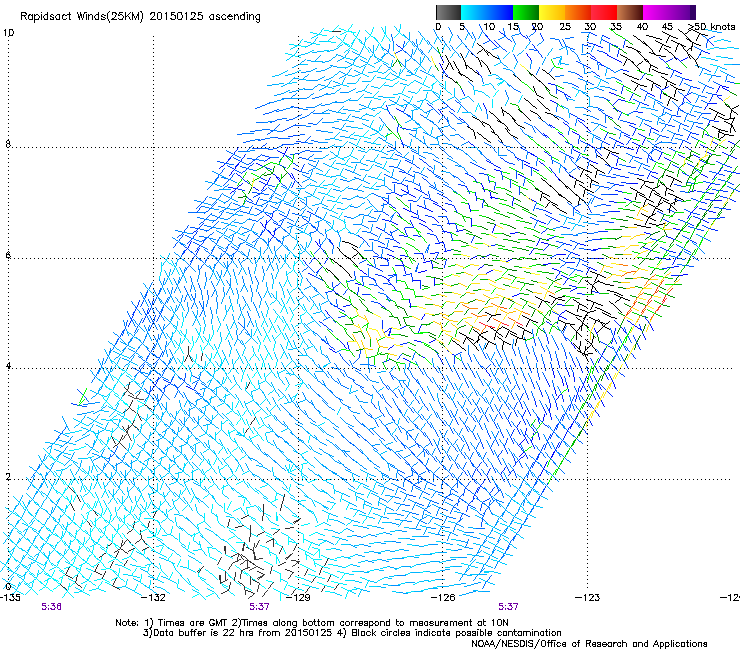740x650 pixels.
Task: Click the latitude label '10'
Action: pos(8,33)
